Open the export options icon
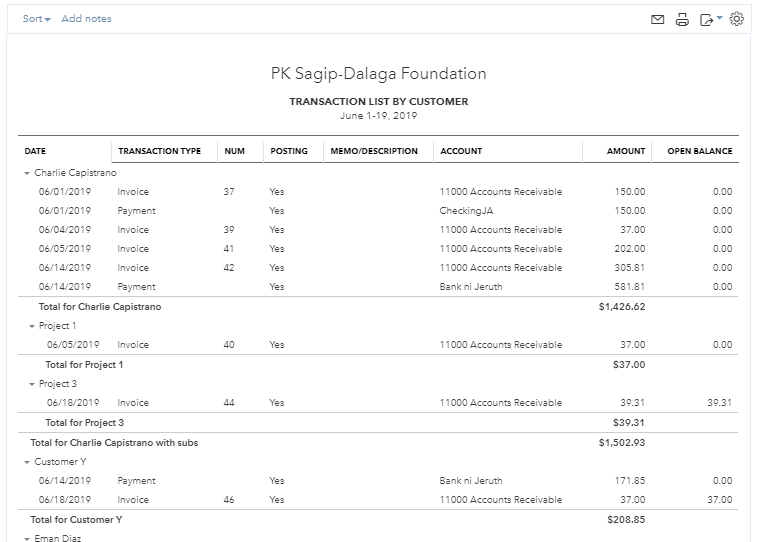The height and width of the screenshot is (542, 780). click(x=708, y=19)
